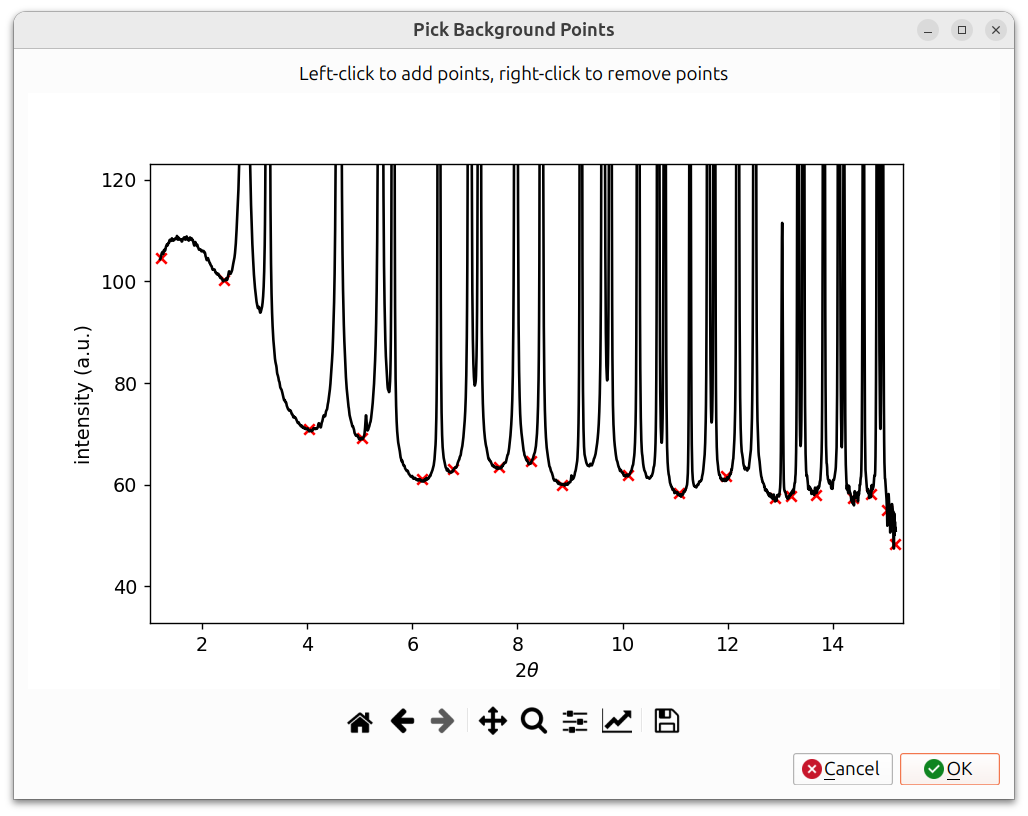Click the red background marker near 2θ 11.1
This screenshot has width=1028, height=816.
click(679, 494)
